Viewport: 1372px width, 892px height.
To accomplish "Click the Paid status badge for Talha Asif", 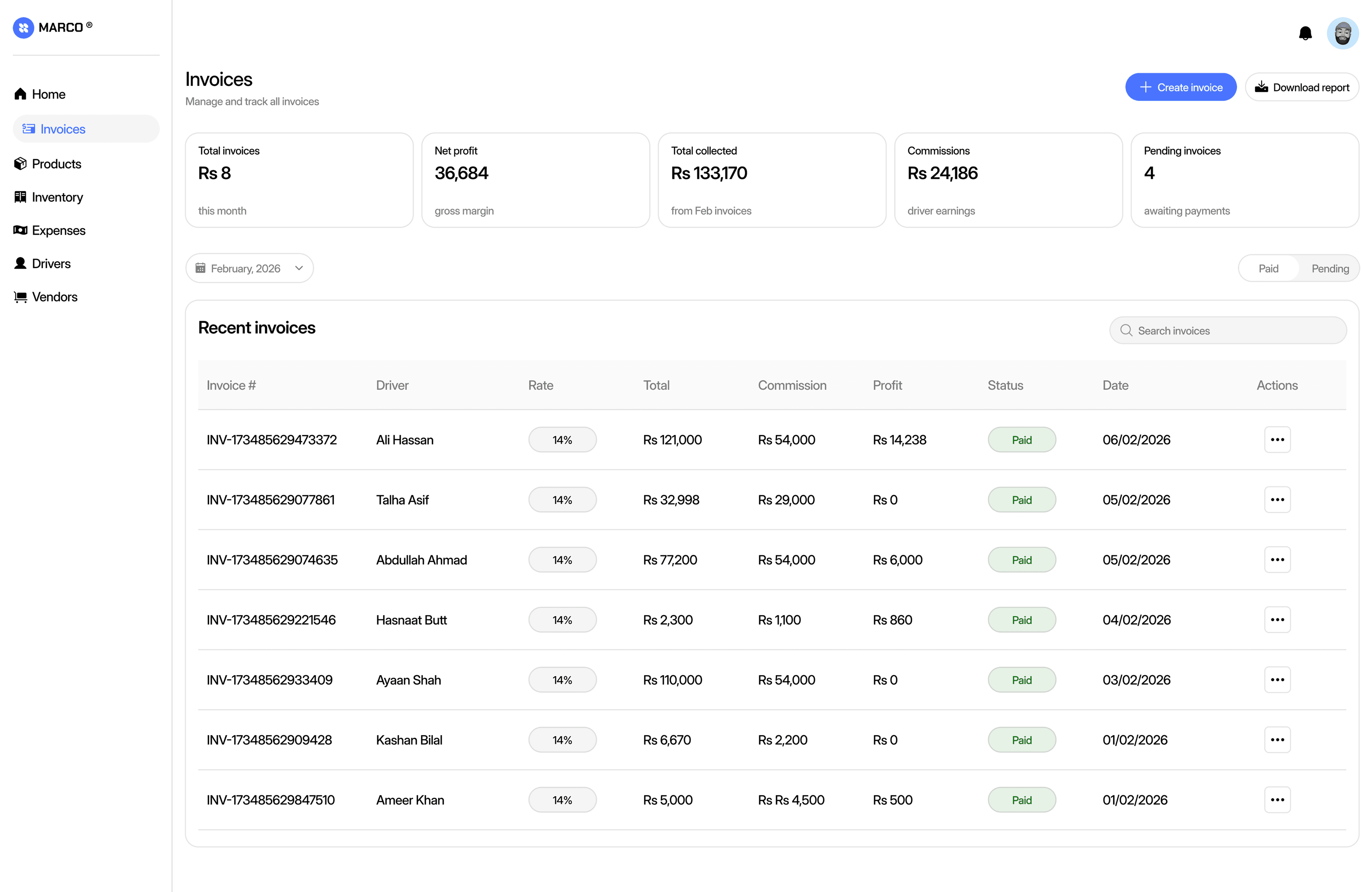I will coord(1021,500).
